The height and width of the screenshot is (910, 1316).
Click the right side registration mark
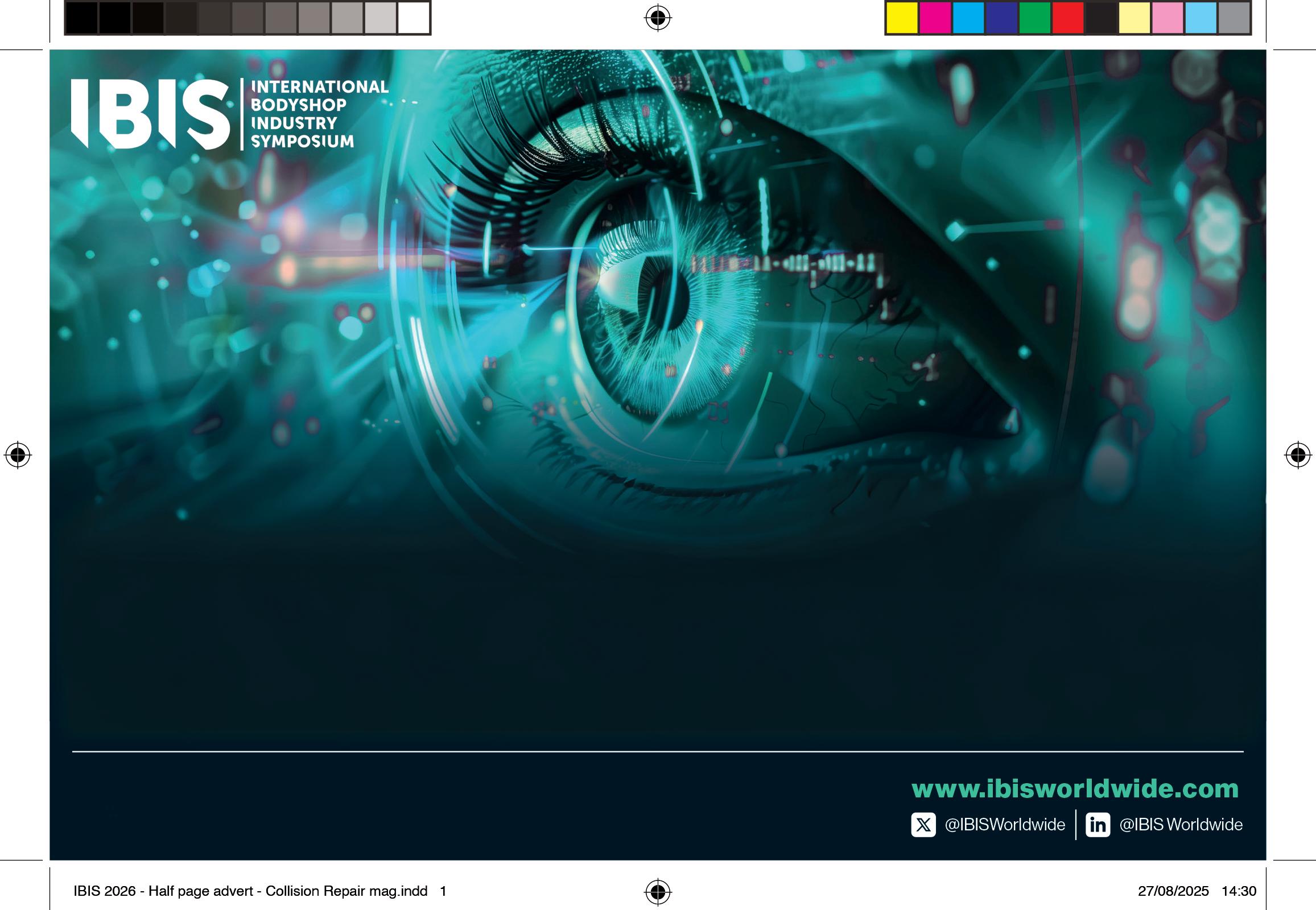(x=1298, y=455)
